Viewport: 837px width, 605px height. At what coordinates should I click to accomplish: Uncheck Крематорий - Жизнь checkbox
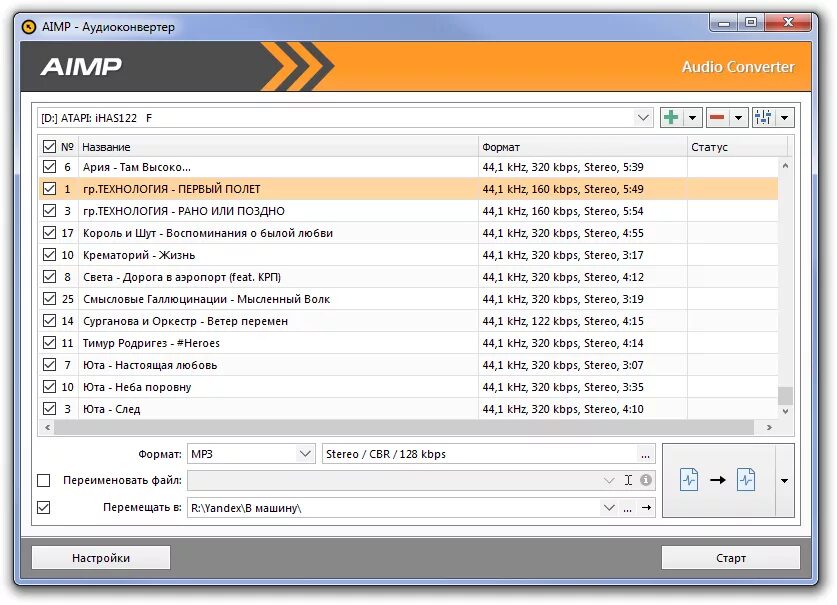click(x=49, y=255)
